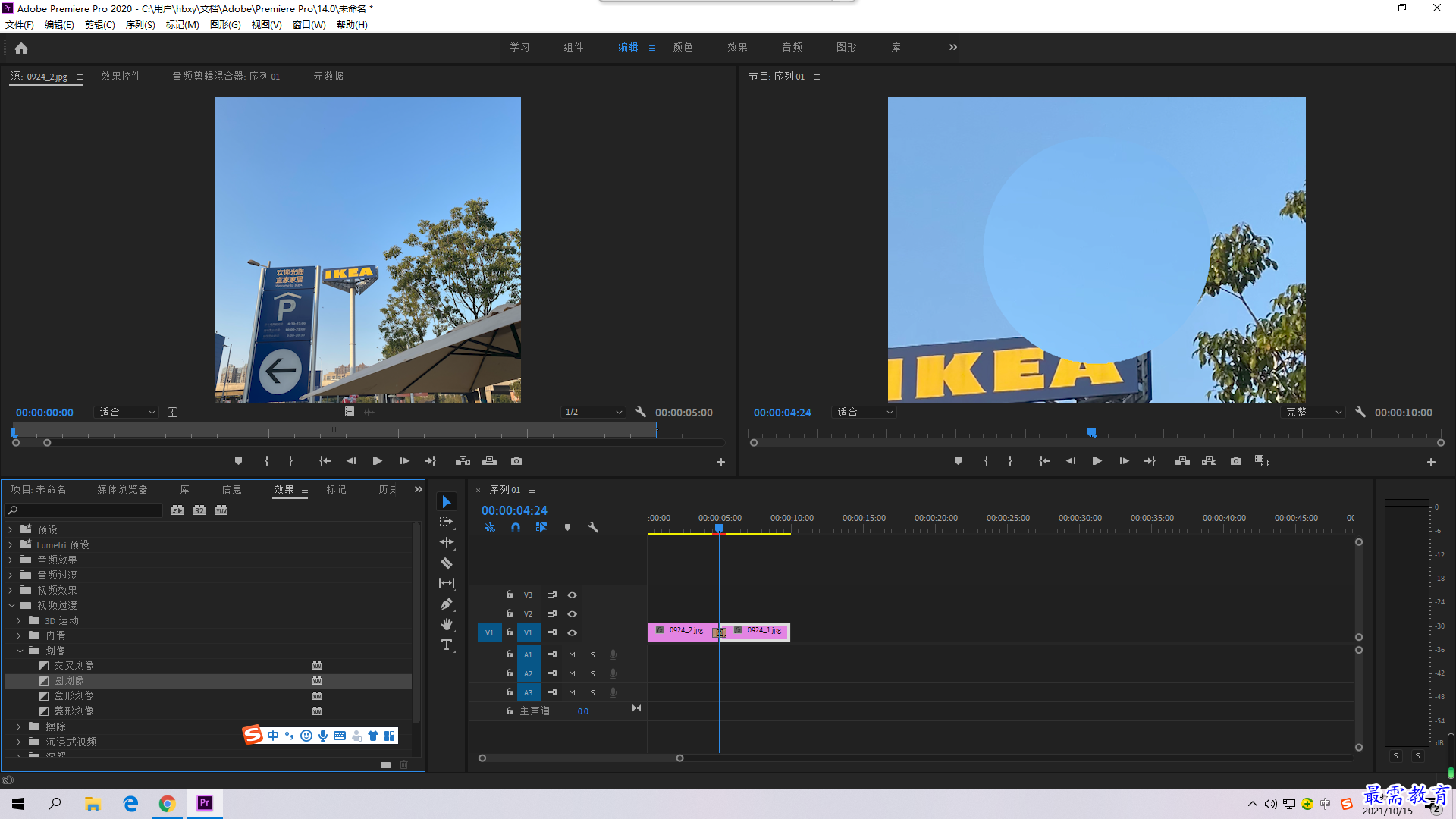Select the 菱形划像 transition
This screenshot has height=819, width=1456.
74,711
